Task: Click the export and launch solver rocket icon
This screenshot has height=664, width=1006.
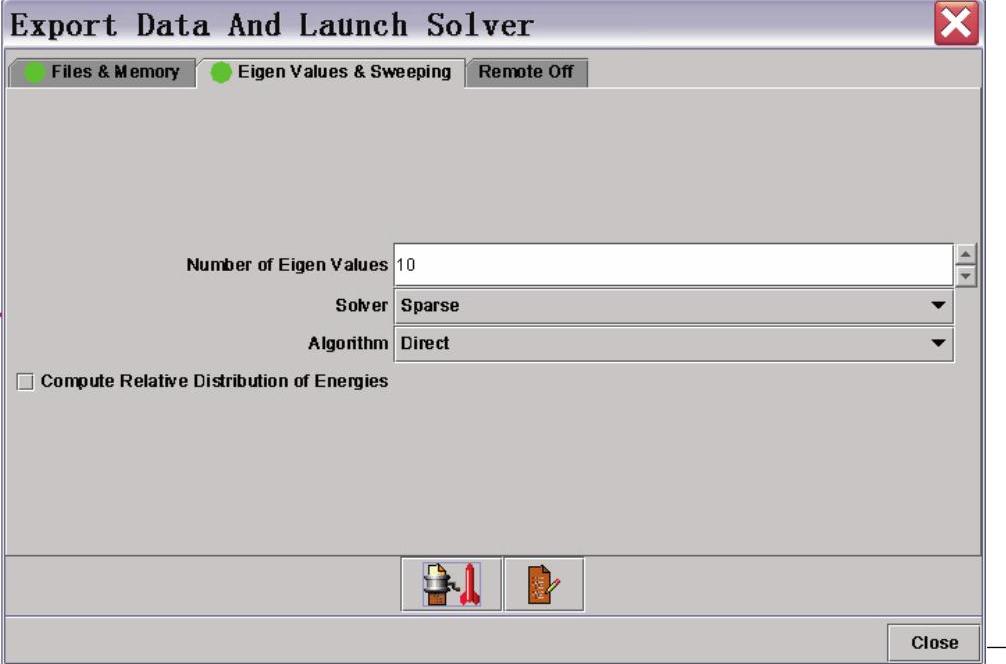Action: point(452,585)
